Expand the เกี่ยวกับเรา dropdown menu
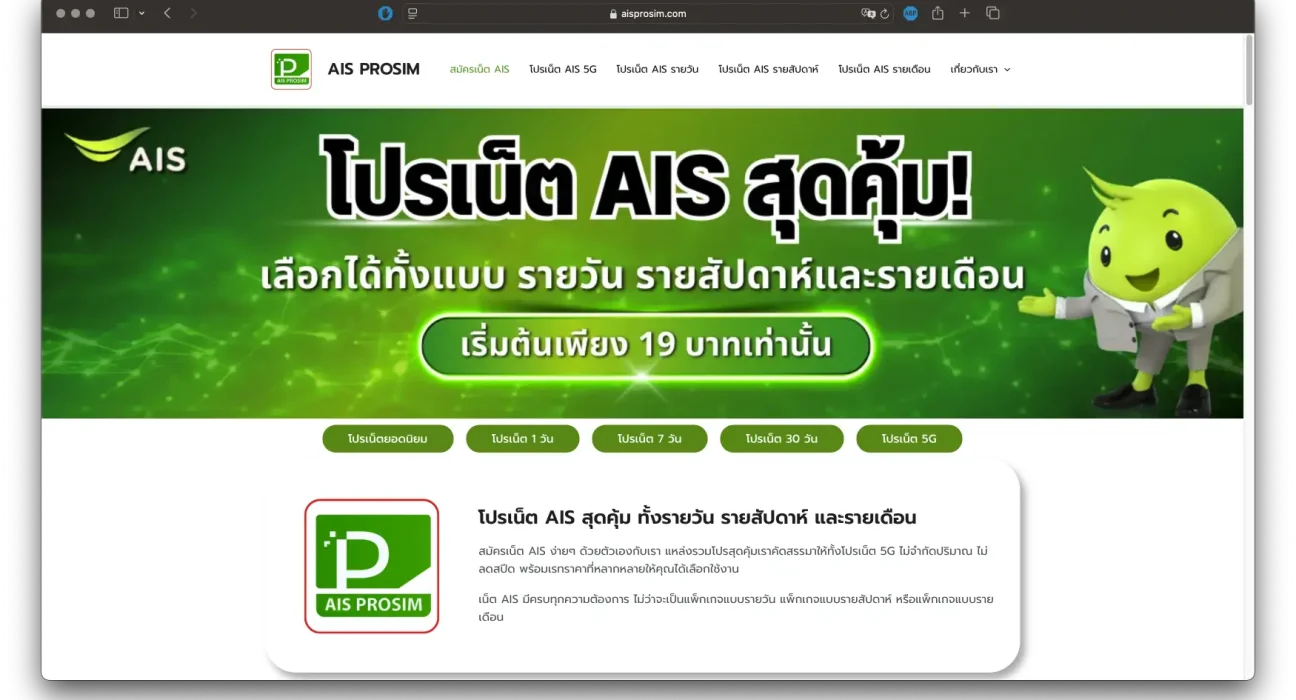The width and height of the screenshot is (1296, 700). click(980, 69)
